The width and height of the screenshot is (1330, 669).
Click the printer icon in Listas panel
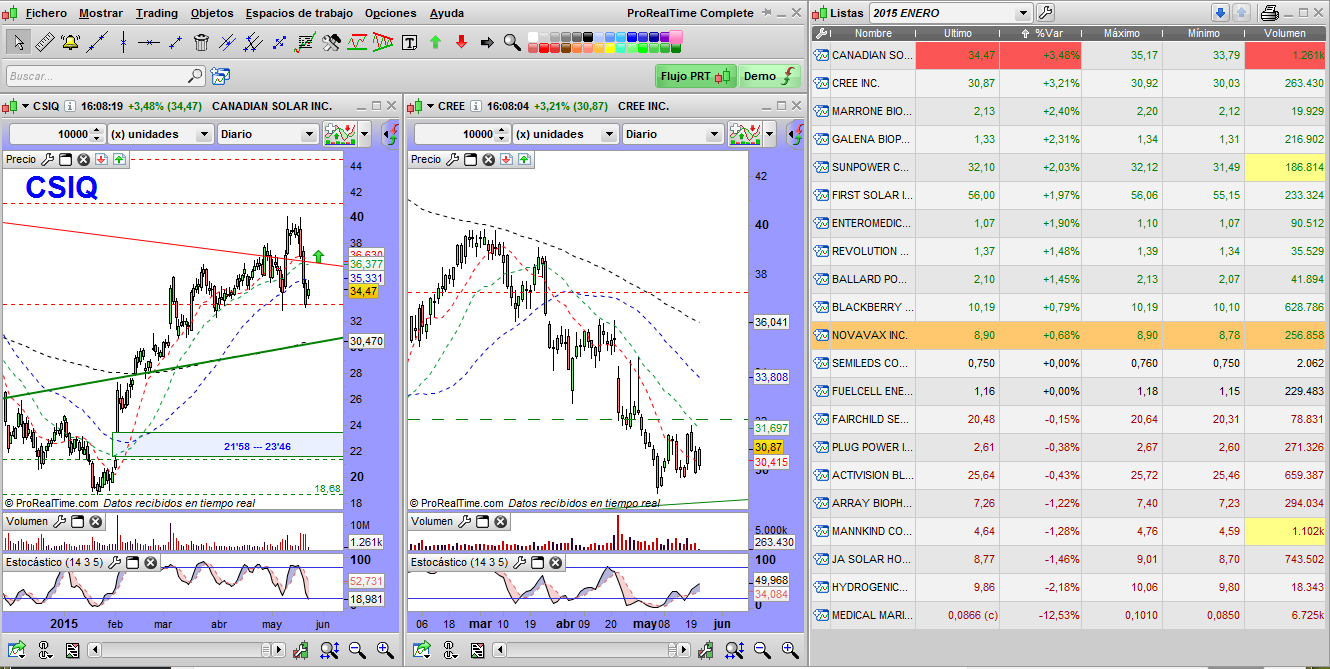[x=1270, y=13]
